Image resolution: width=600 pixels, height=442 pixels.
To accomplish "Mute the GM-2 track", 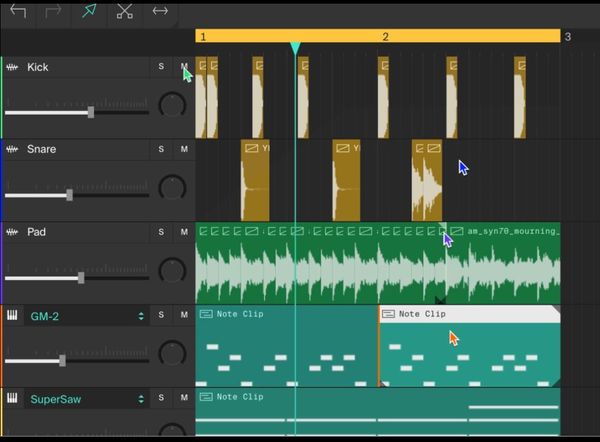I will (x=184, y=315).
